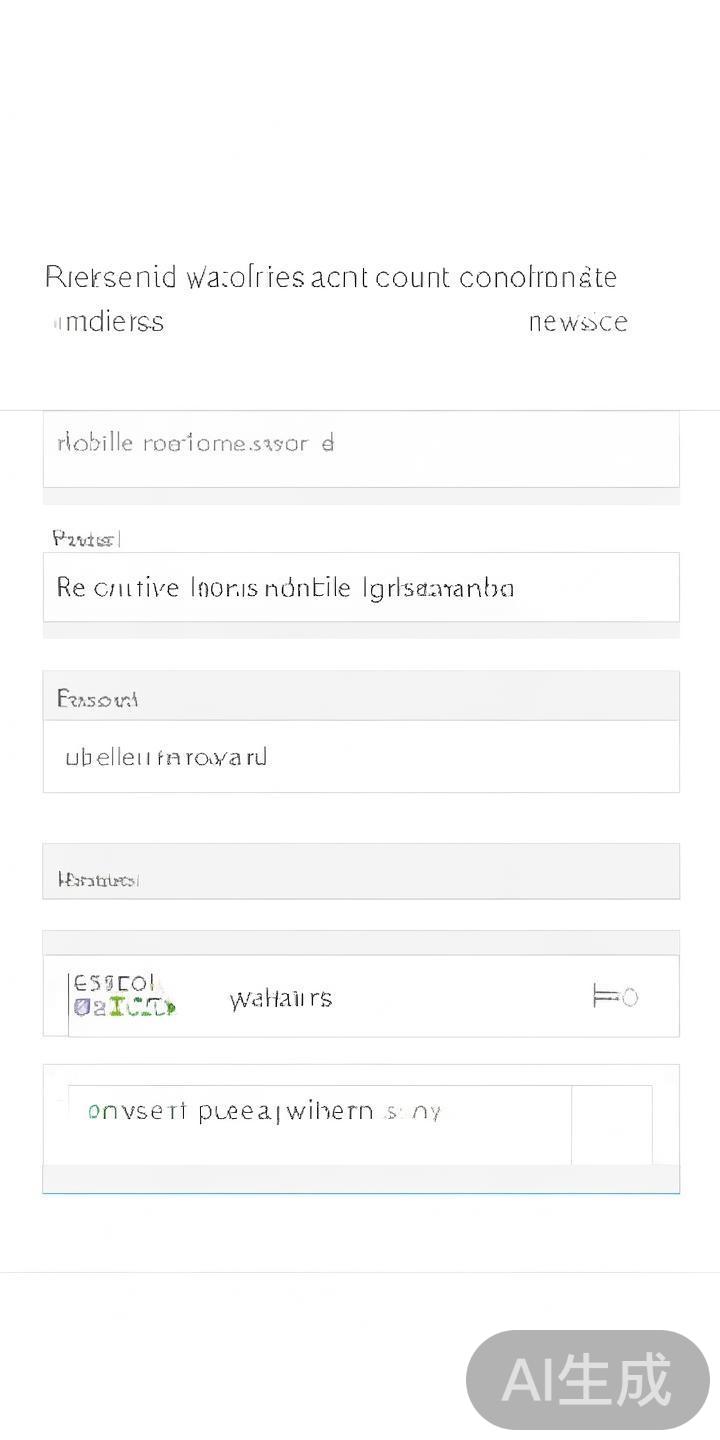Click the page heading beginning 'Rıersenid'
The width and height of the screenshot is (720, 1440).
click(330, 277)
